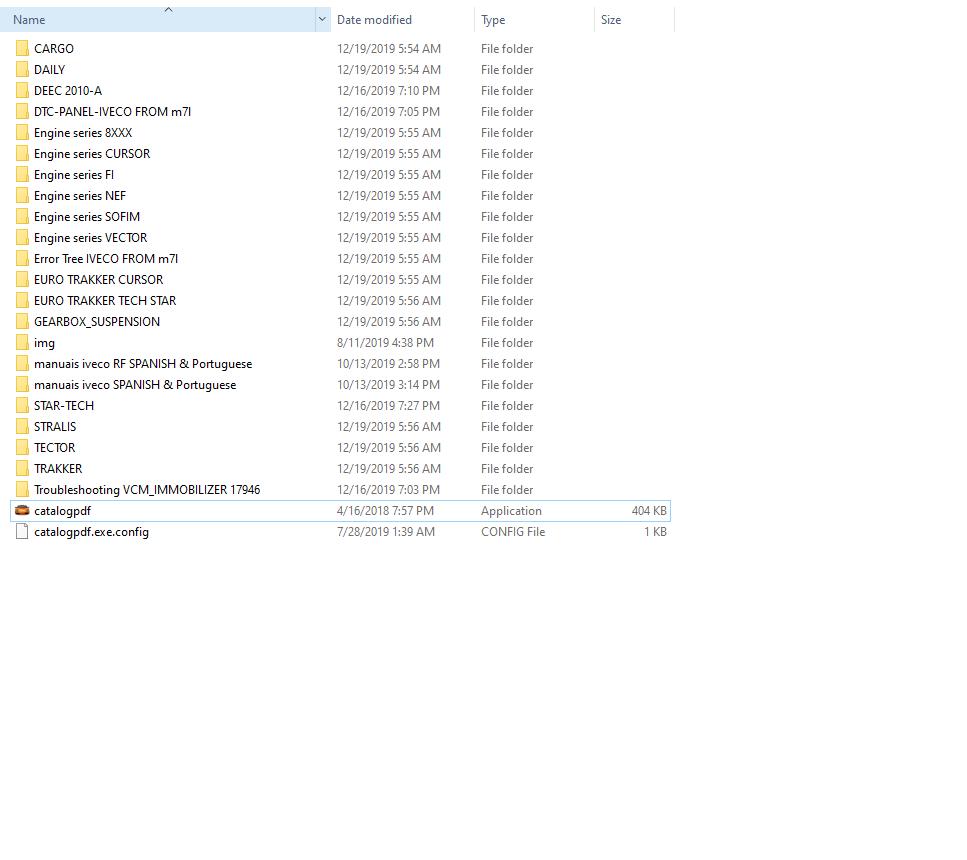Click the Engine series SOFIM folder icon
The width and height of the screenshot is (967, 860).
[x=22, y=216]
